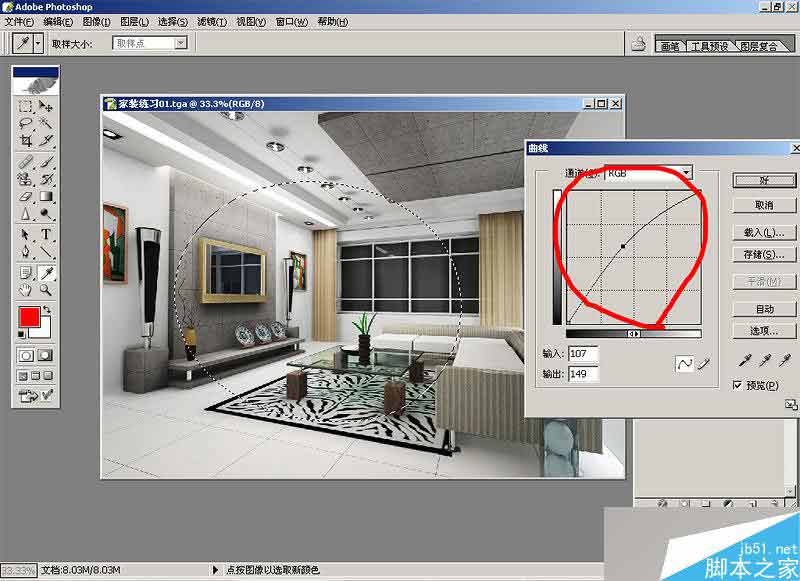Click the 选项... options button
The image size is (800, 581).
(x=764, y=331)
